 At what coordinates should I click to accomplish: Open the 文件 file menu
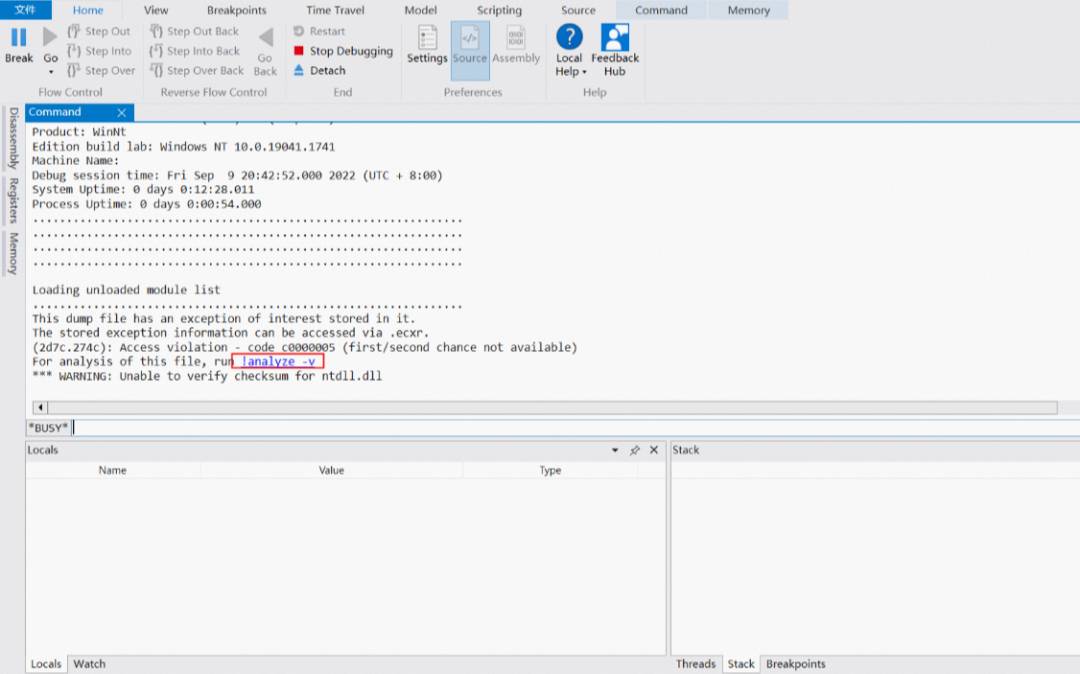(x=25, y=10)
